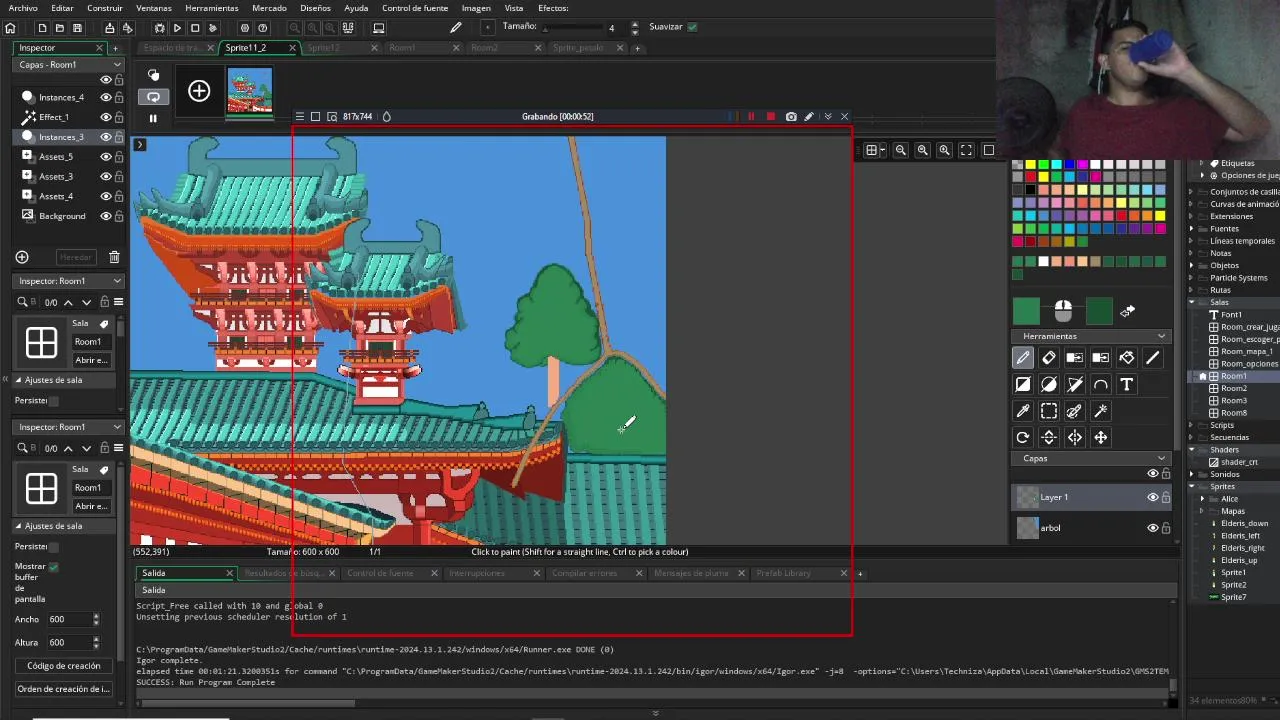Open the Capas - Room1 dropdown
This screenshot has width=1280, height=720.
(x=68, y=65)
